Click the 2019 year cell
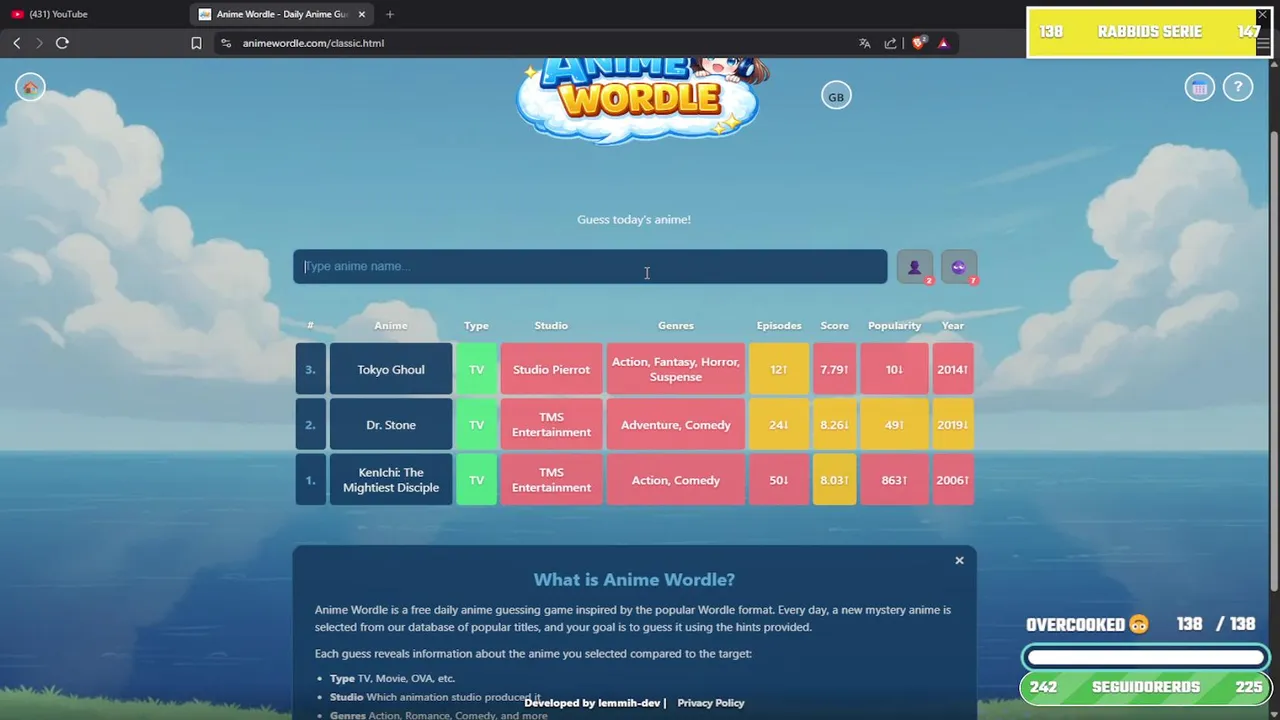Viewport: 1280px width, 720px height. 953,425
